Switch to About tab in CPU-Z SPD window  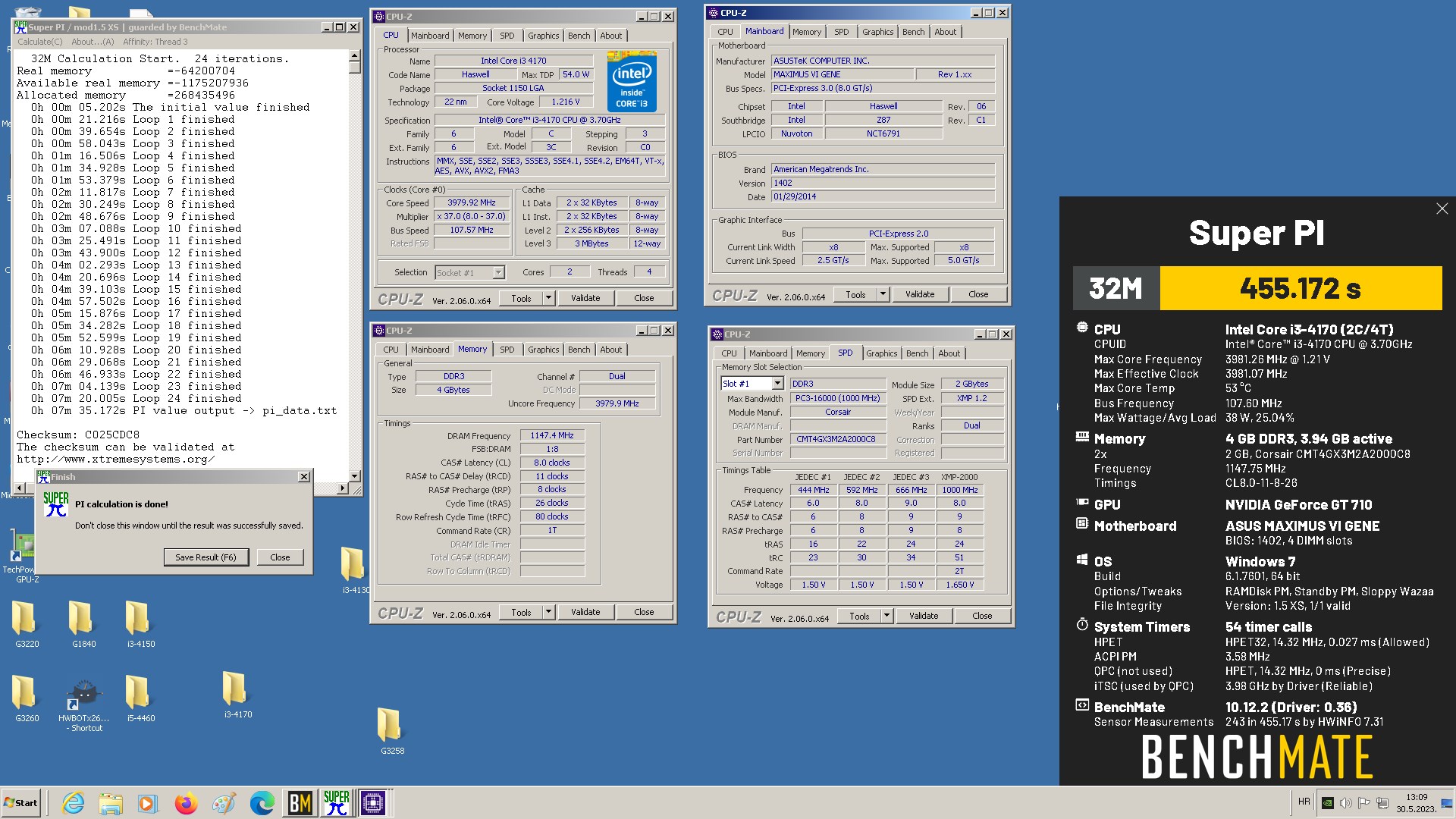click(949, 353)
